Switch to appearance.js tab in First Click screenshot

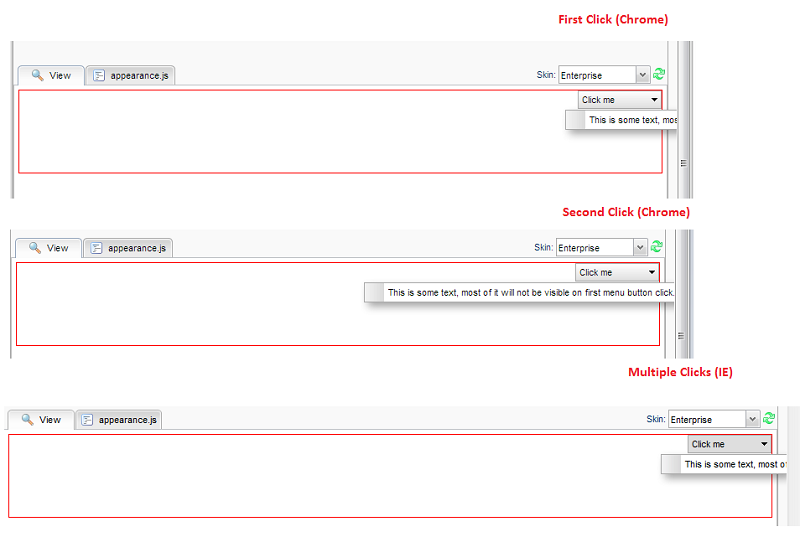point(131,75)
